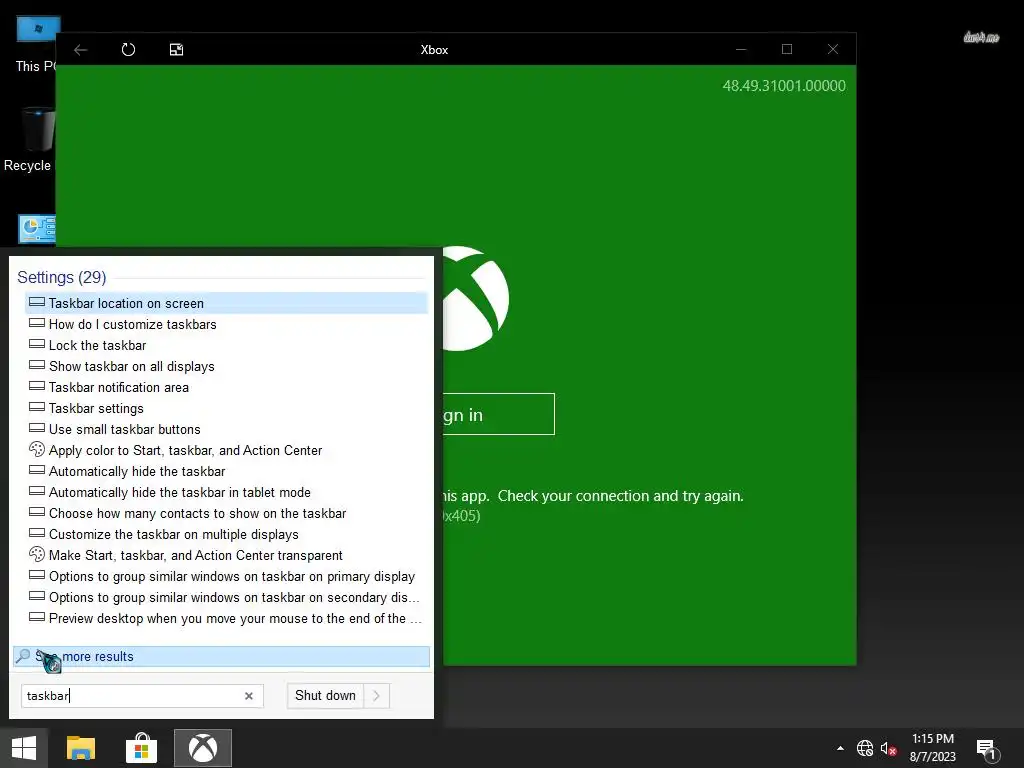This screenshot has height=768, width=1024.
Task: Select Recycle Bin desktop icon
Action: (29, 140)
